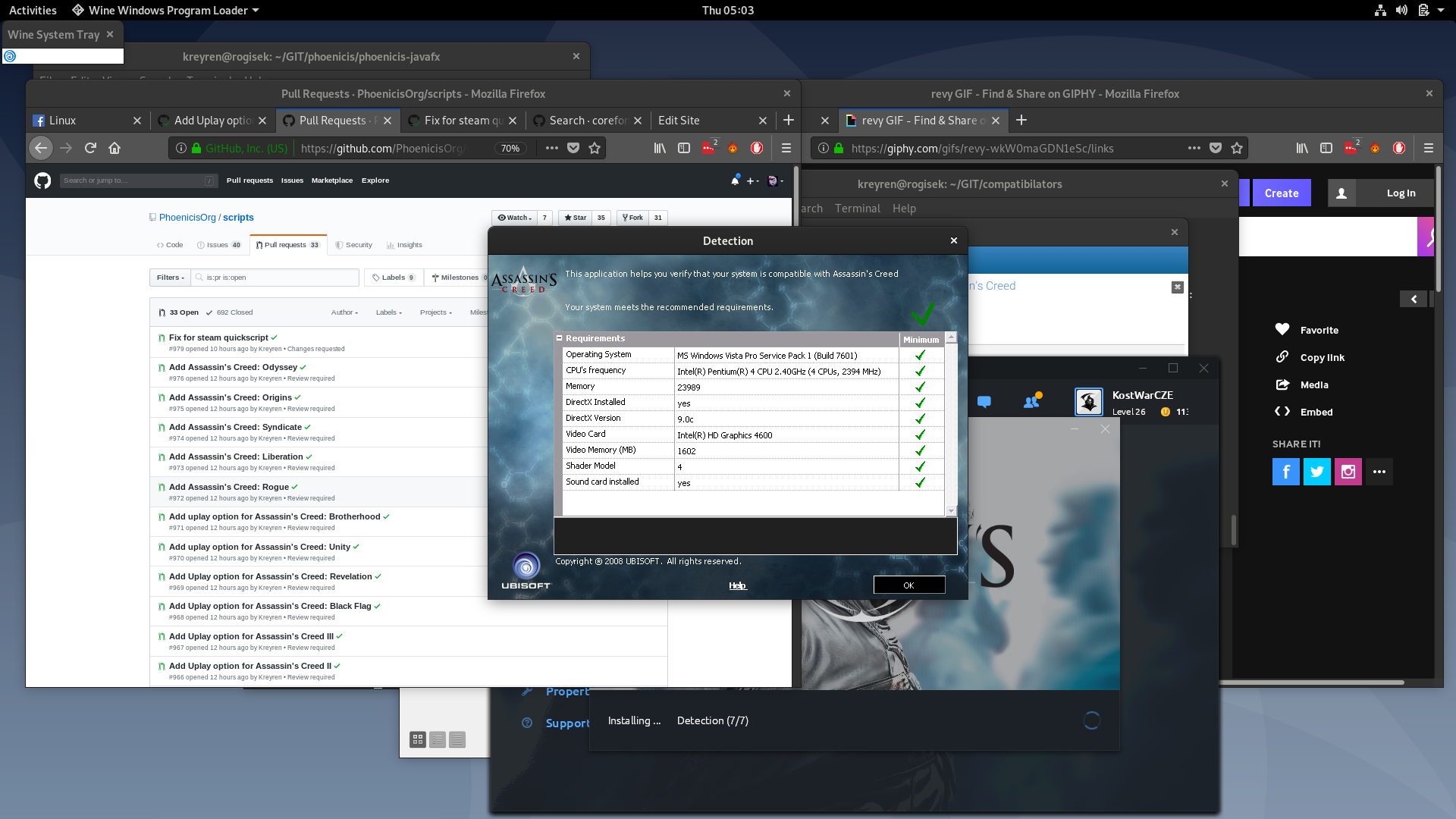Expand GitHub create new plus dropdown
Image resolution: width=1456 pixels, height=819 pixels.
click(x=752, y=180)
